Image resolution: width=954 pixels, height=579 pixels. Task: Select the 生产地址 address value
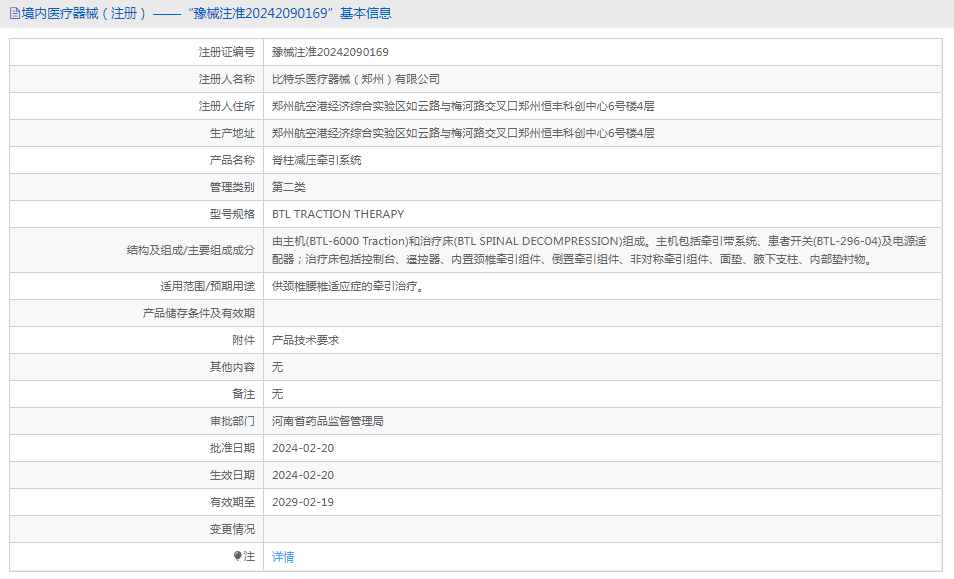click(x=463, y=133)
